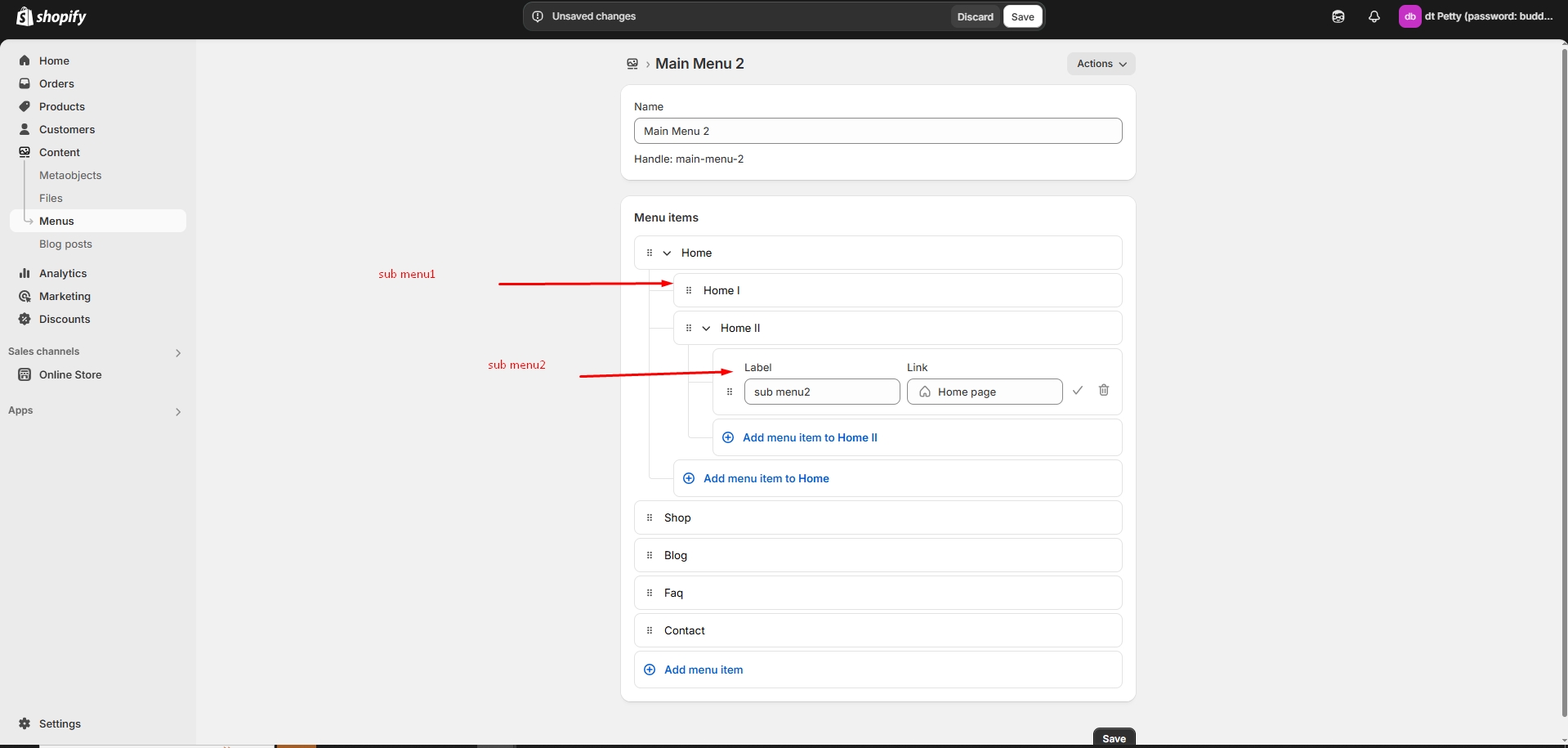Collapse the Home II submenu chevron
Screen dimensions: 1568x748
point(706,329)
